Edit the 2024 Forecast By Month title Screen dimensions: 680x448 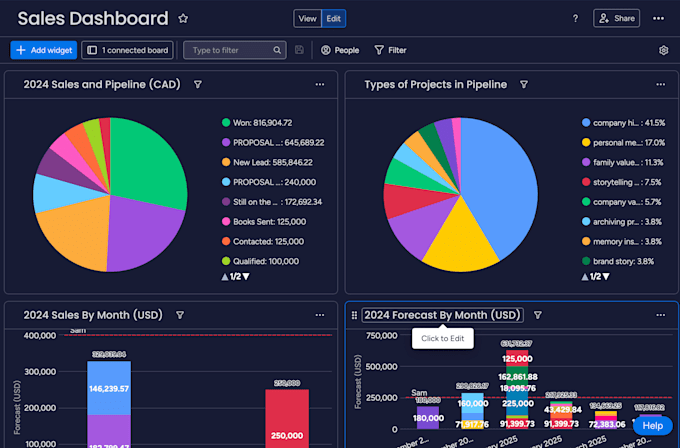442,315
